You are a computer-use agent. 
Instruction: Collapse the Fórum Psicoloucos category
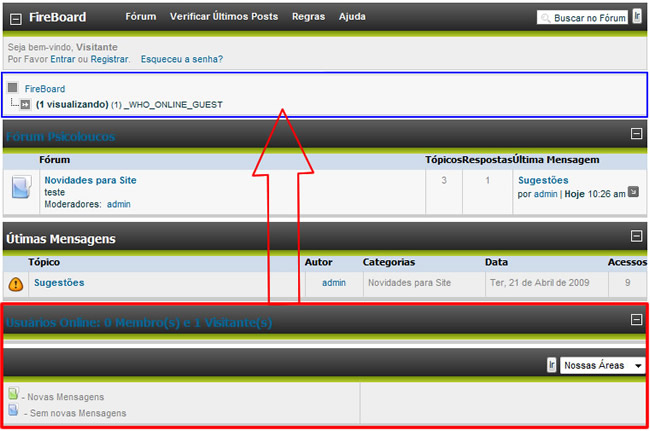point(636,133)
